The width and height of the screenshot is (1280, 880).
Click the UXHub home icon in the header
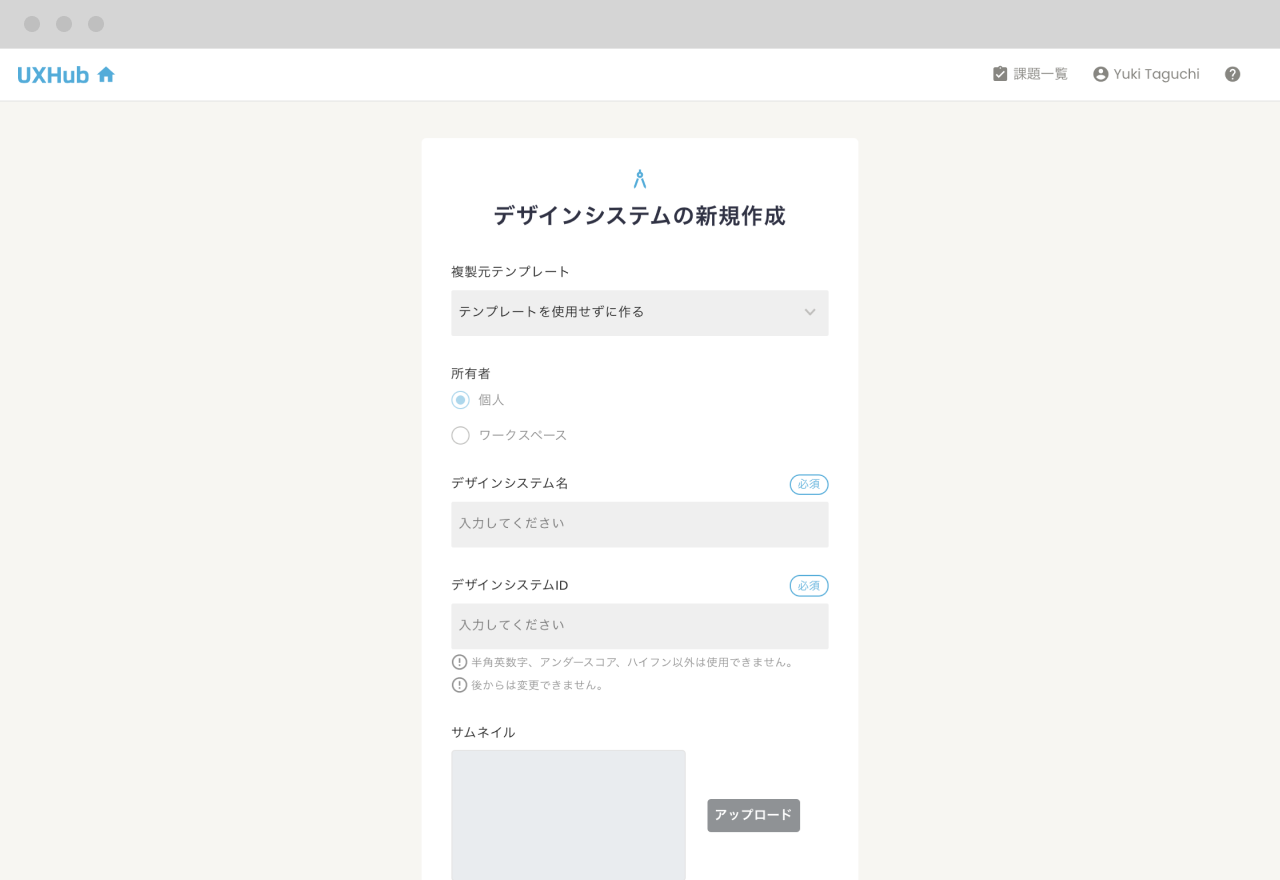point(106,74)
